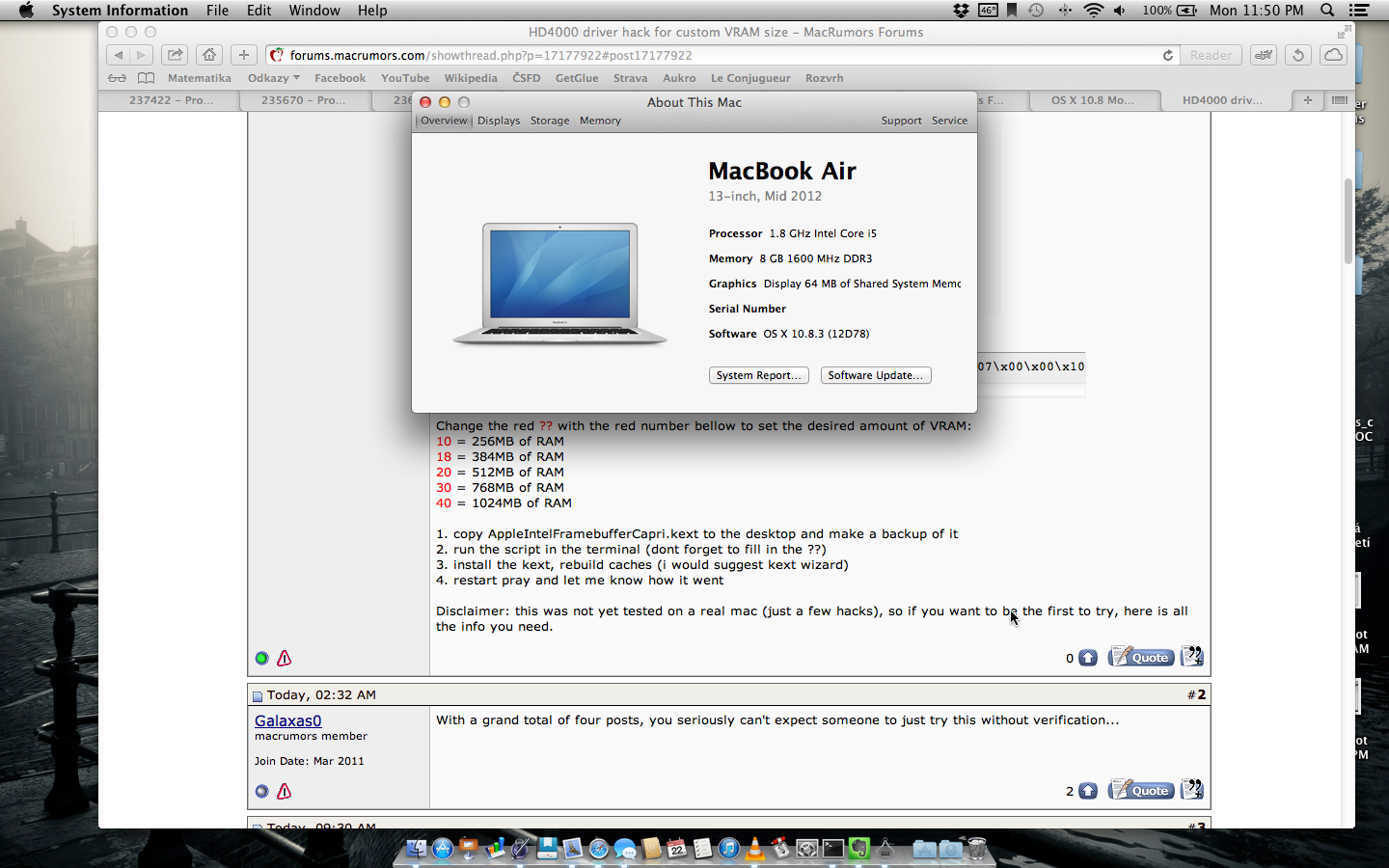Open the Apple menu
The height and width of the screenshot is (868, 1389).
click(26, 11)
